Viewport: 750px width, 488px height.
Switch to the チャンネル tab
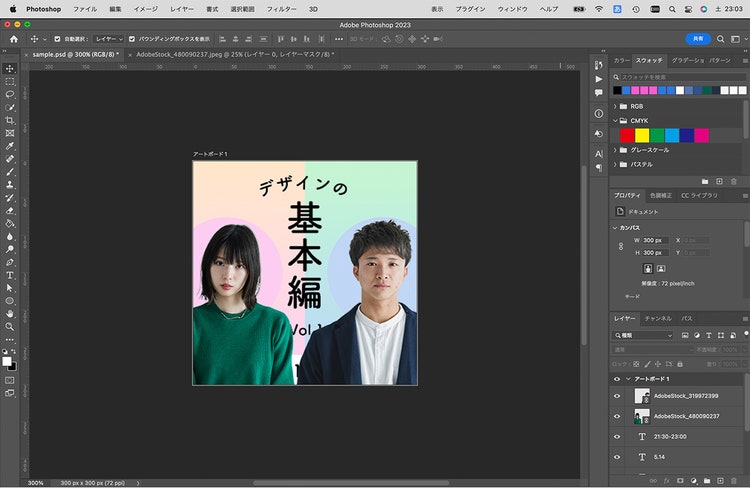[658, 319]
